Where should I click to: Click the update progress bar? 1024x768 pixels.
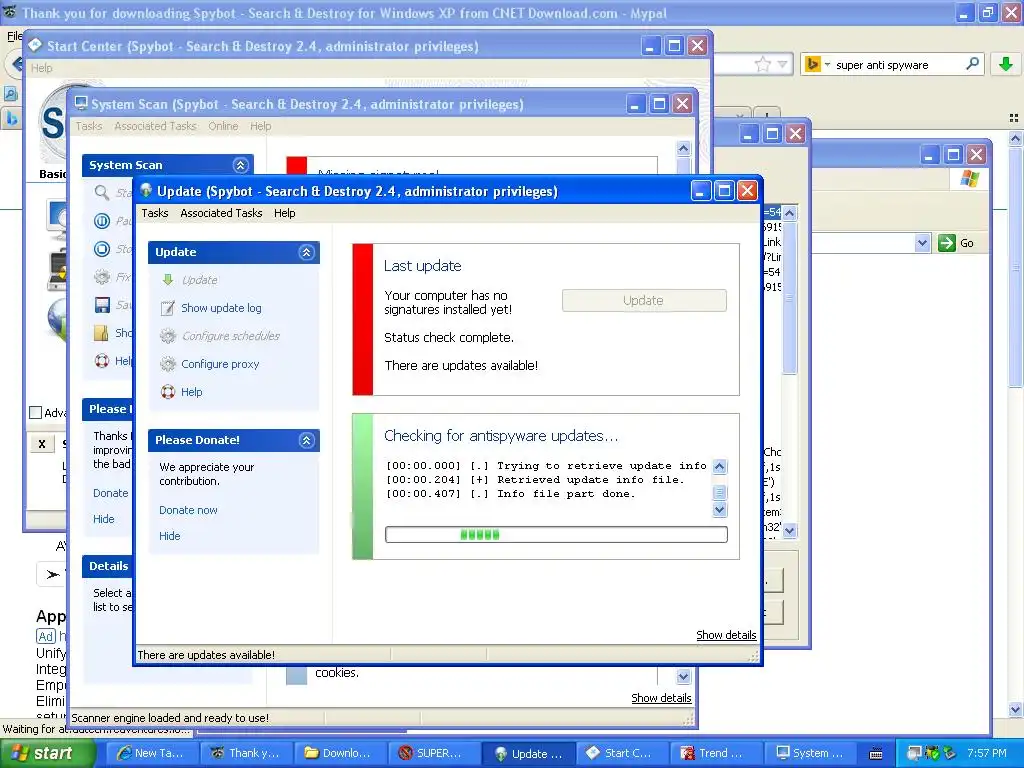[x=556, y=535]
